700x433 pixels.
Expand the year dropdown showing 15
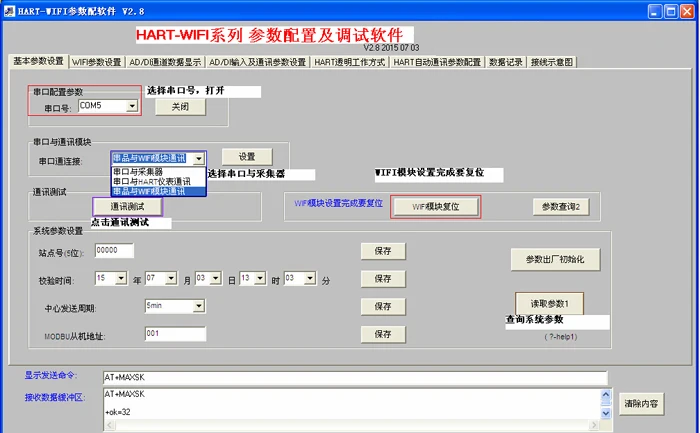tap(121, 279)
